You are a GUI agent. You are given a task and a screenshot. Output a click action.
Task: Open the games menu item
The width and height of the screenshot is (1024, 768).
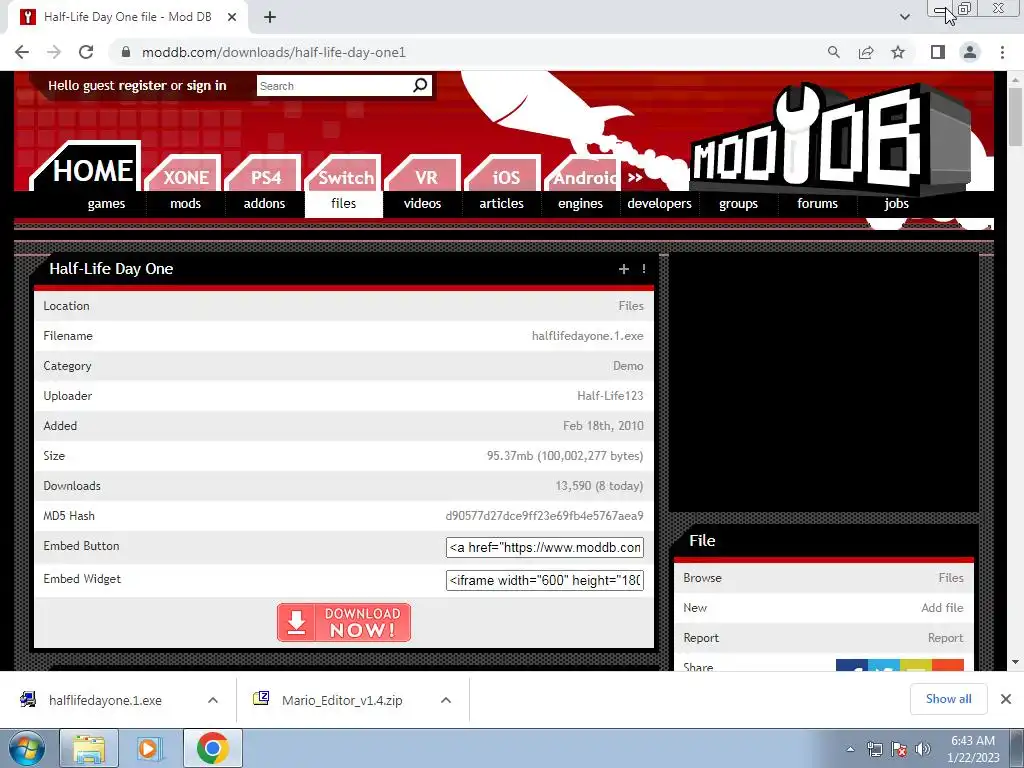pos(106,204)
